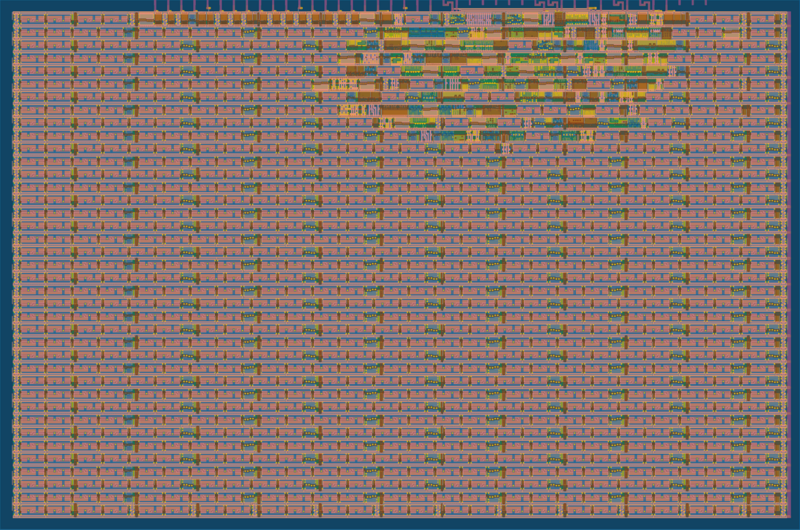Click the leftmost vertical pin stub on top edge
Viewport: 800px width, 530px height.
point(156,8)
